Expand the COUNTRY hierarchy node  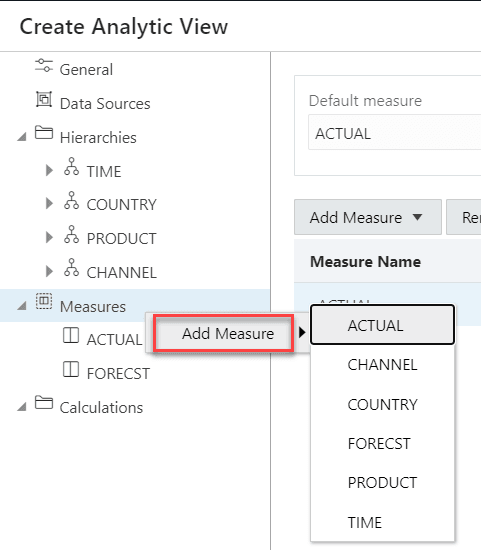pyautogui.click(x=49, y=203)
